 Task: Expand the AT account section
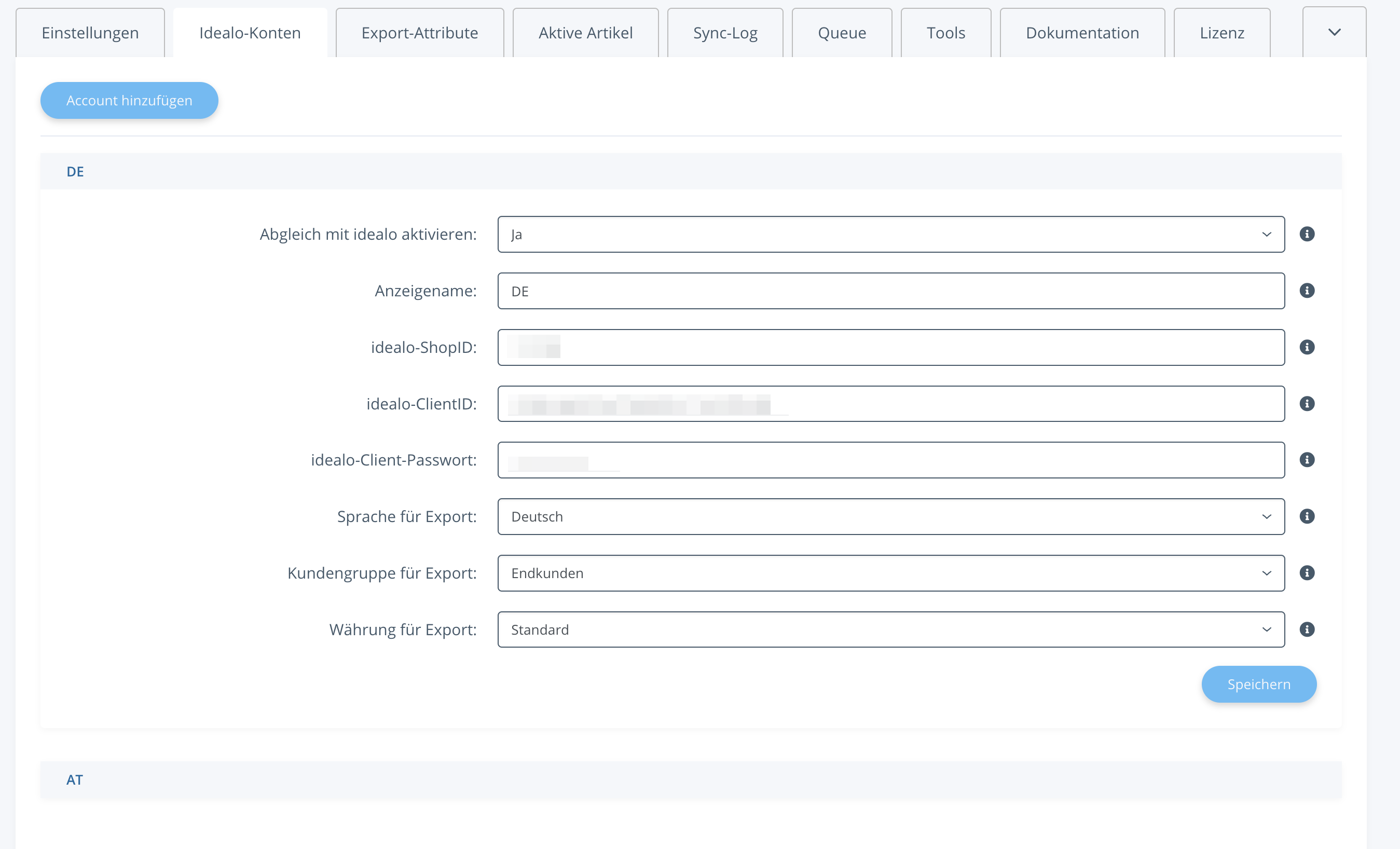tap(691, 779)
